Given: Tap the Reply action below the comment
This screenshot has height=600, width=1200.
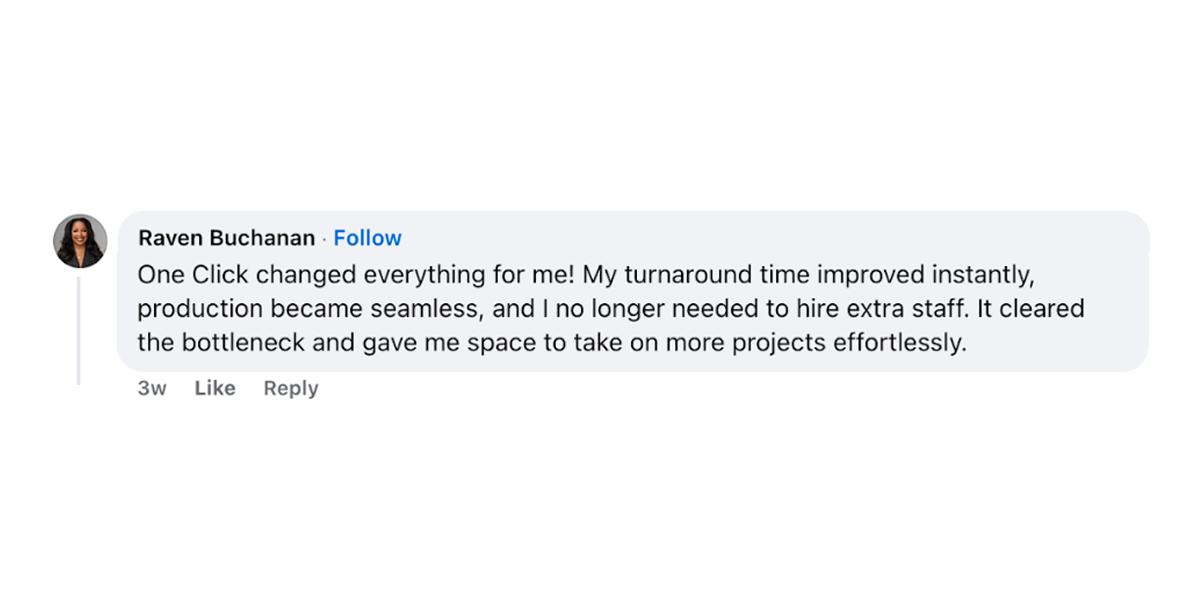Looking at the screenshot, I should (x=290, y=388).
